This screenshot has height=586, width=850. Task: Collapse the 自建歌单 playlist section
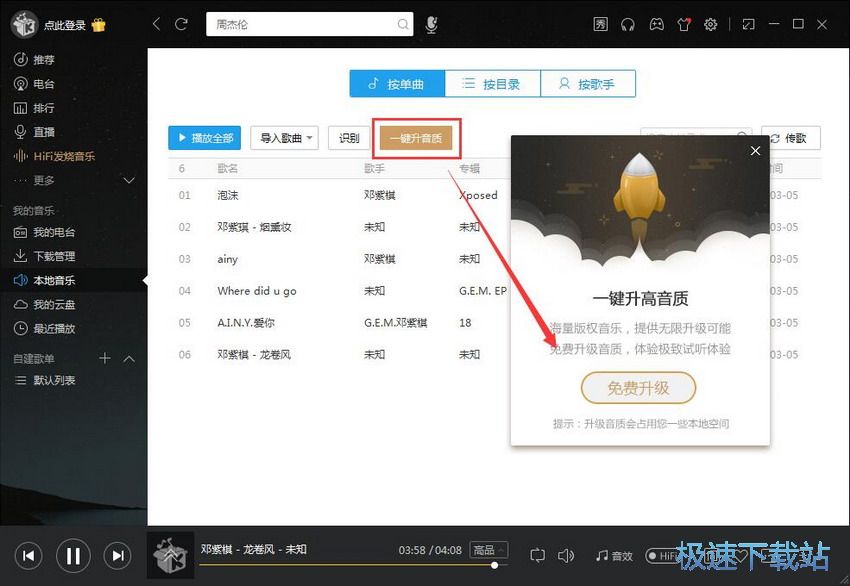[129, 359]
